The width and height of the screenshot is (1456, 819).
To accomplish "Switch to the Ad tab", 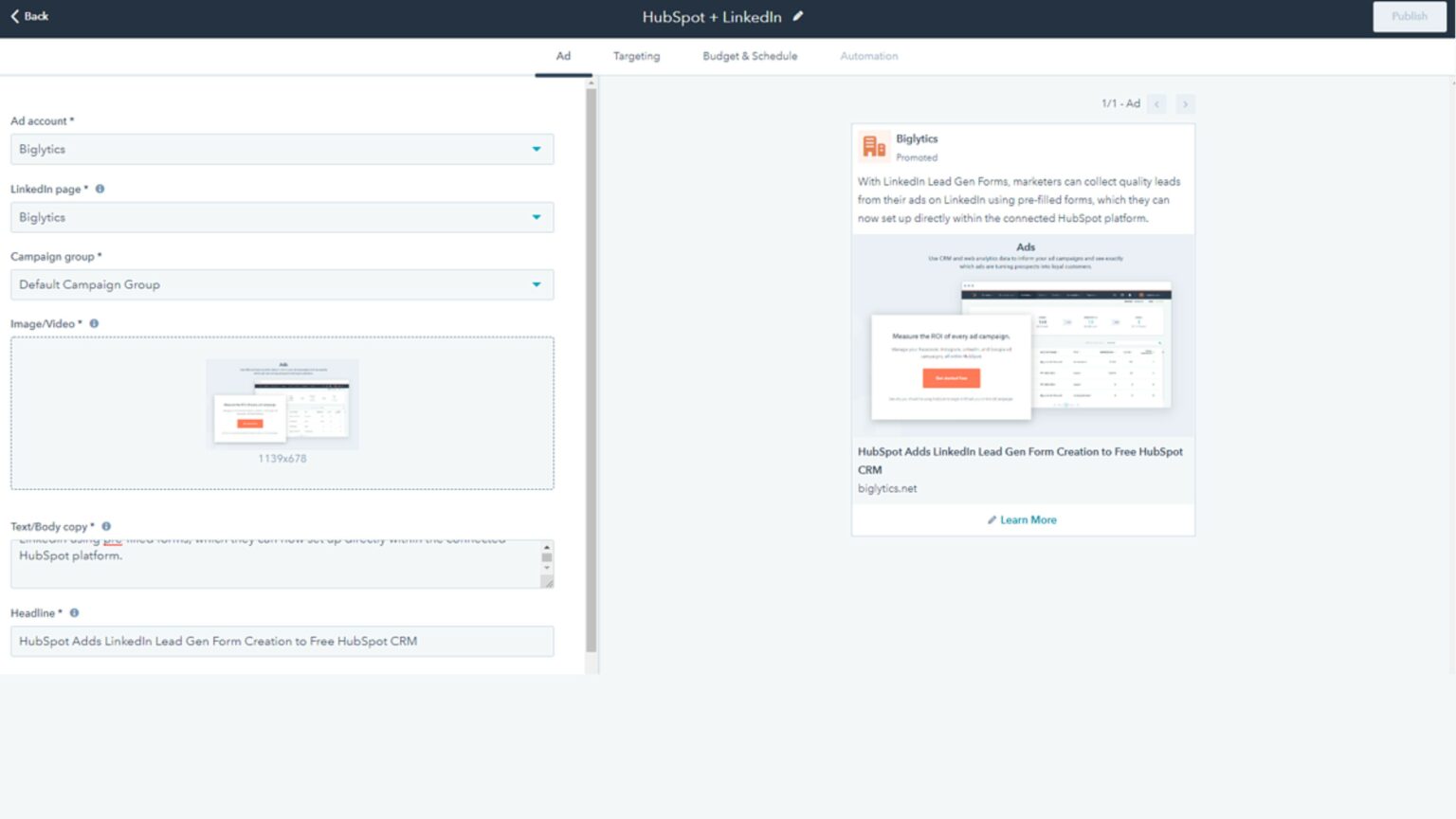I will click(563, 56).
